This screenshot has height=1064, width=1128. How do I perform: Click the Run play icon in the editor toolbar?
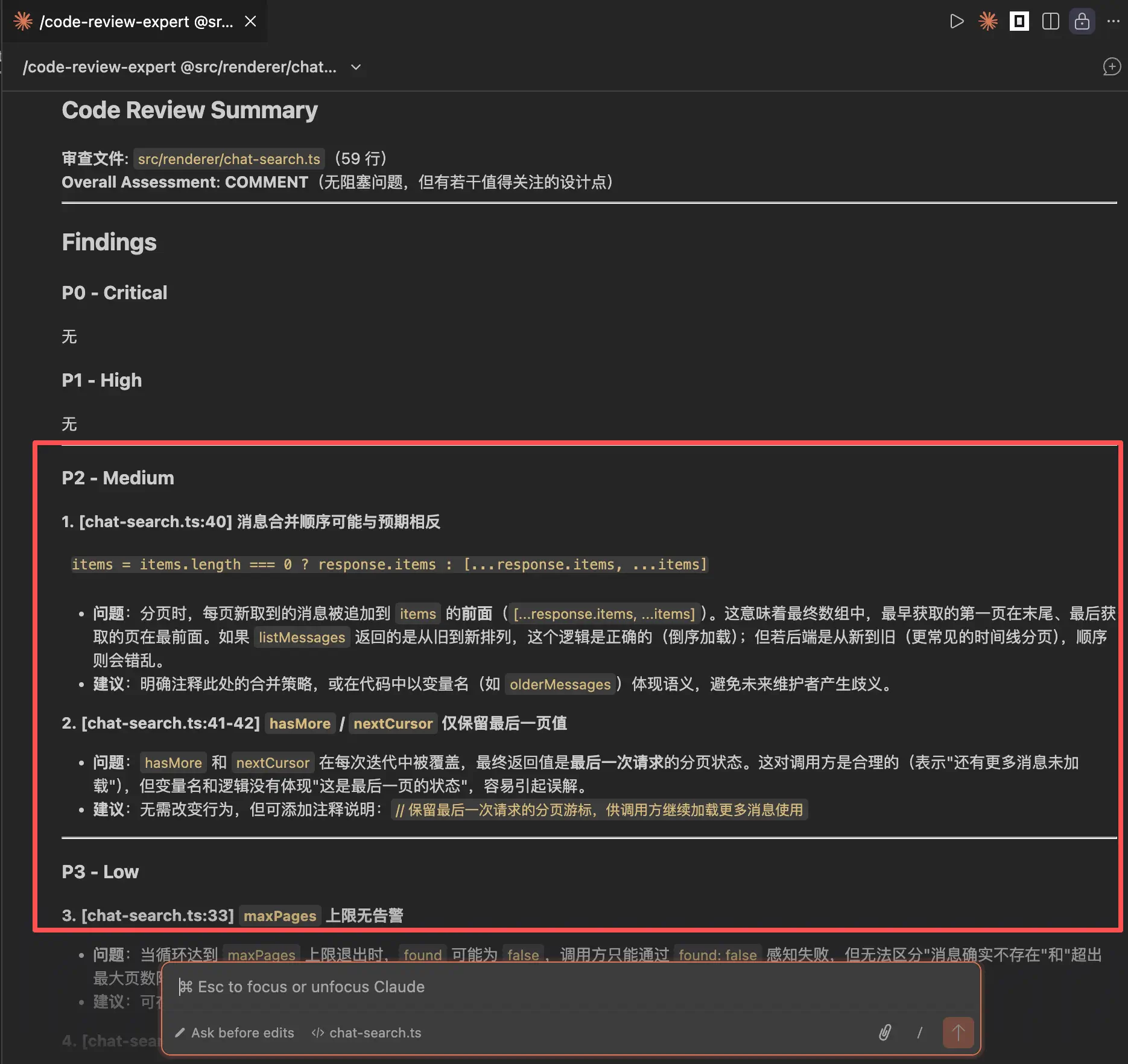956,22
